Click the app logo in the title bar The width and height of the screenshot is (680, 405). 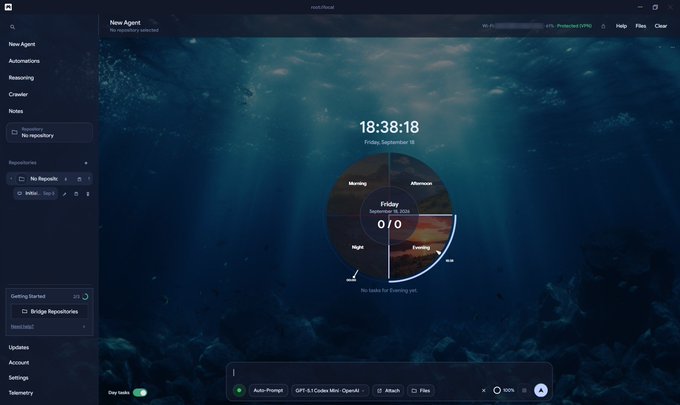(8, 7)
